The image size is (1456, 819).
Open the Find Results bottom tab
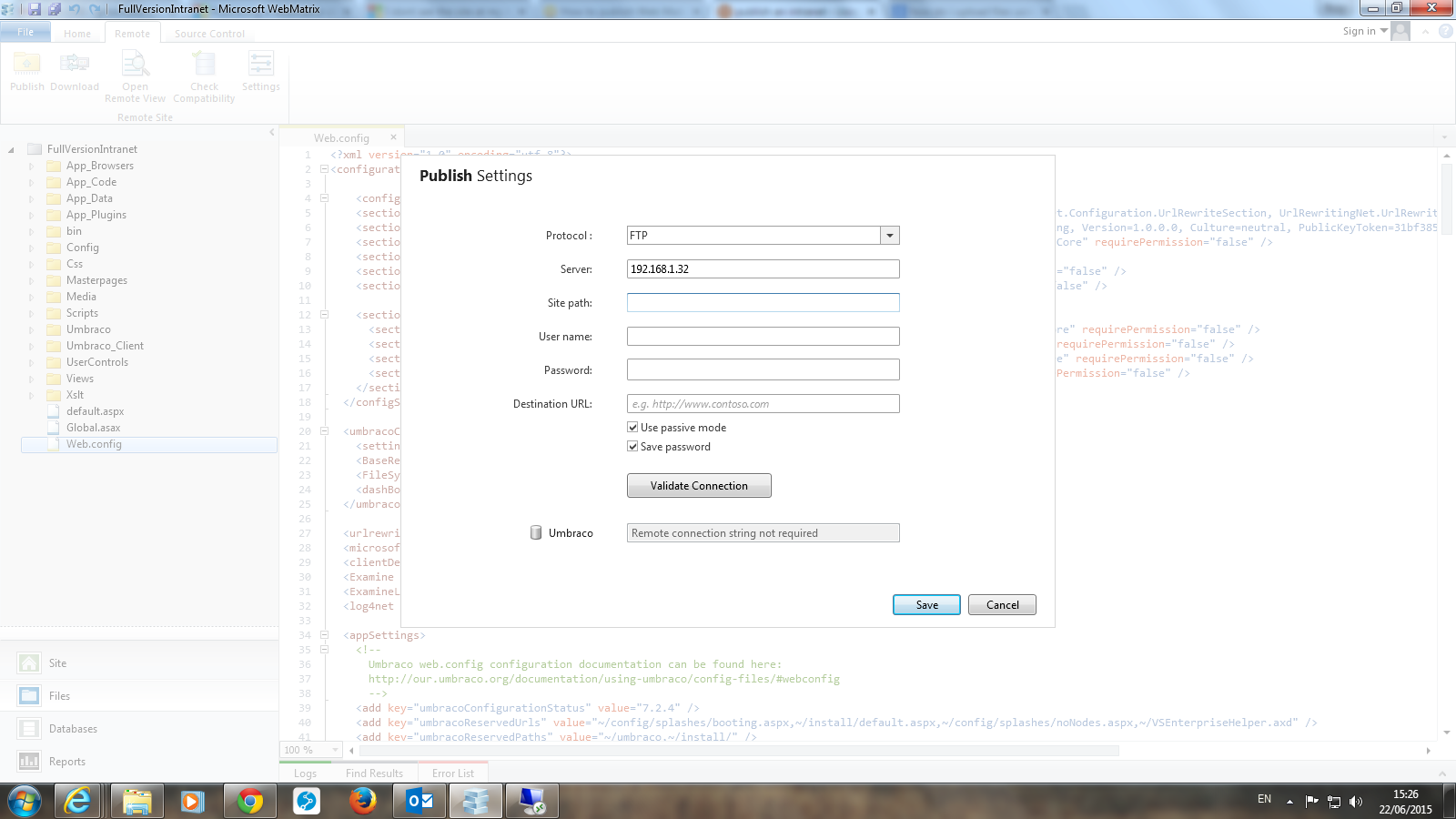(374, 773)
